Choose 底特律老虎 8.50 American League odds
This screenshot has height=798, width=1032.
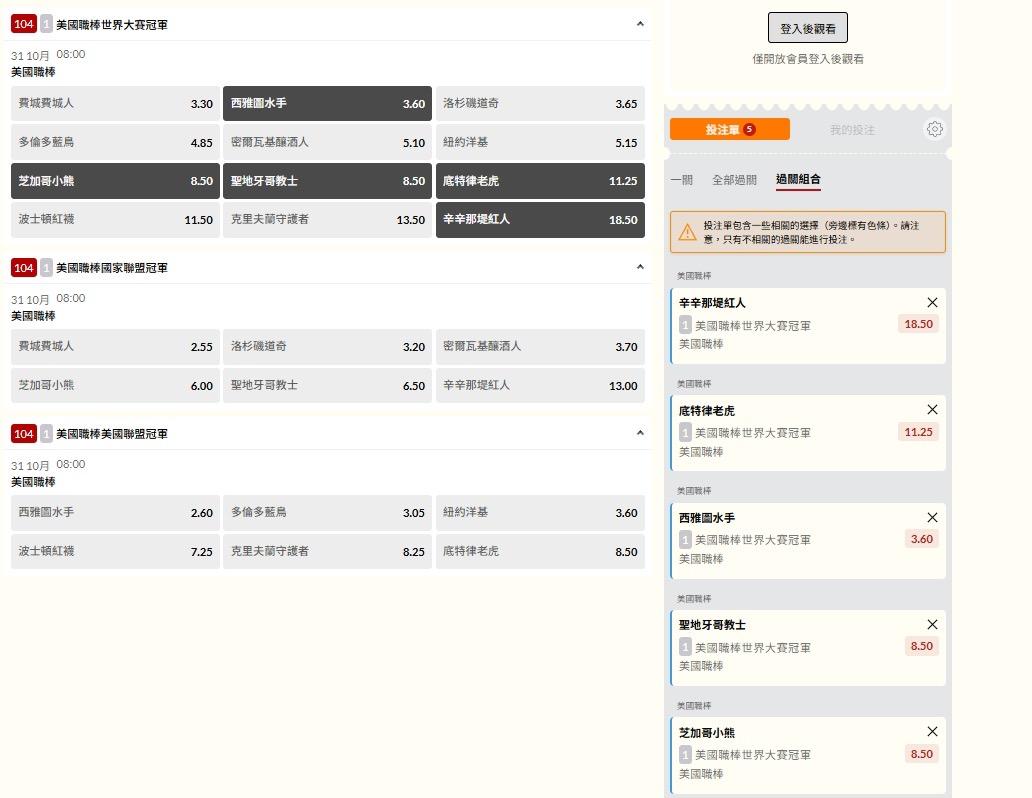(540, 552)
